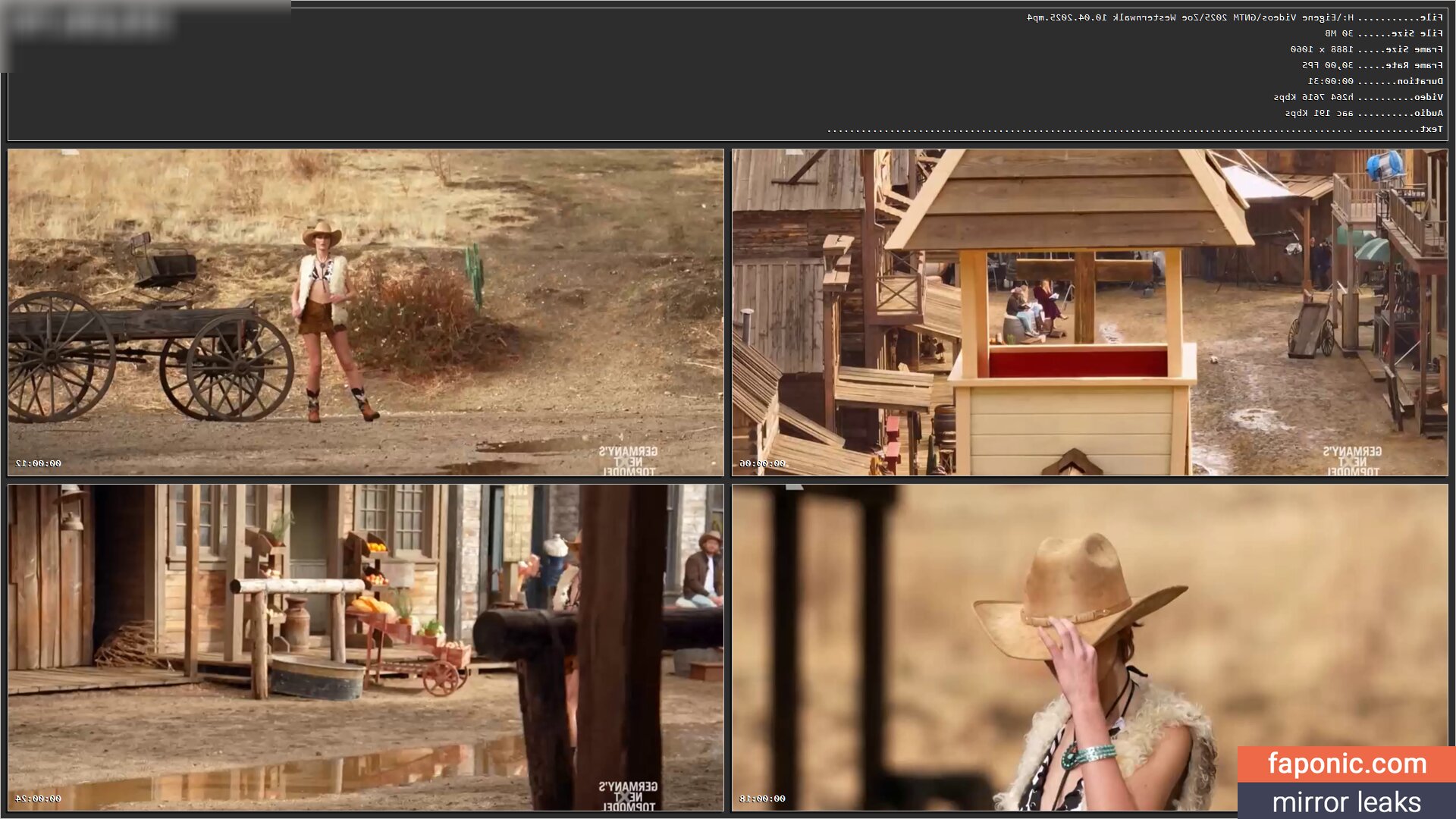
Task: Select the mirrored 'Audio aac 191 Kbps' line
Action: [1364, 113]
